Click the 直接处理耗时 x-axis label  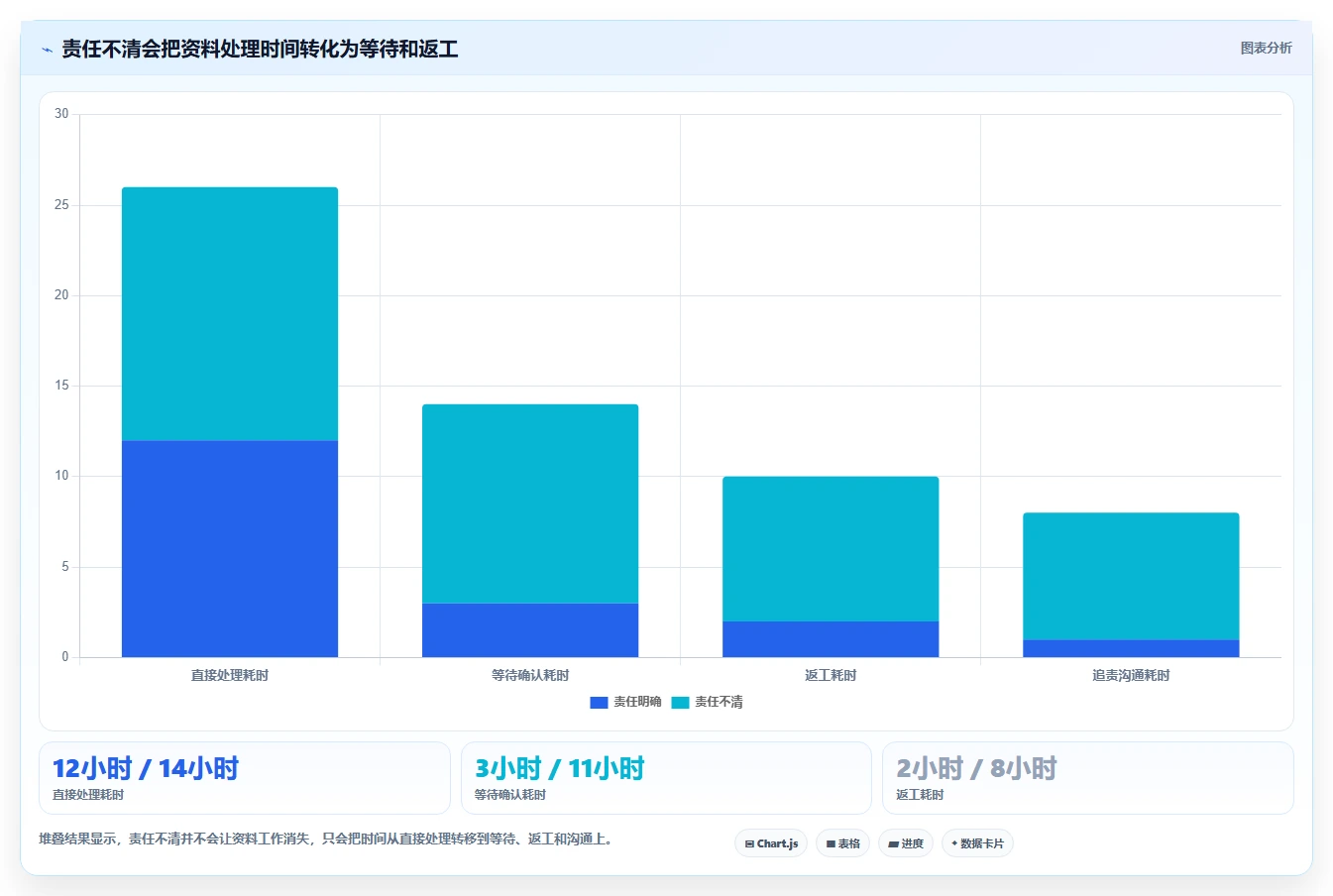click(x=230, y=675)
